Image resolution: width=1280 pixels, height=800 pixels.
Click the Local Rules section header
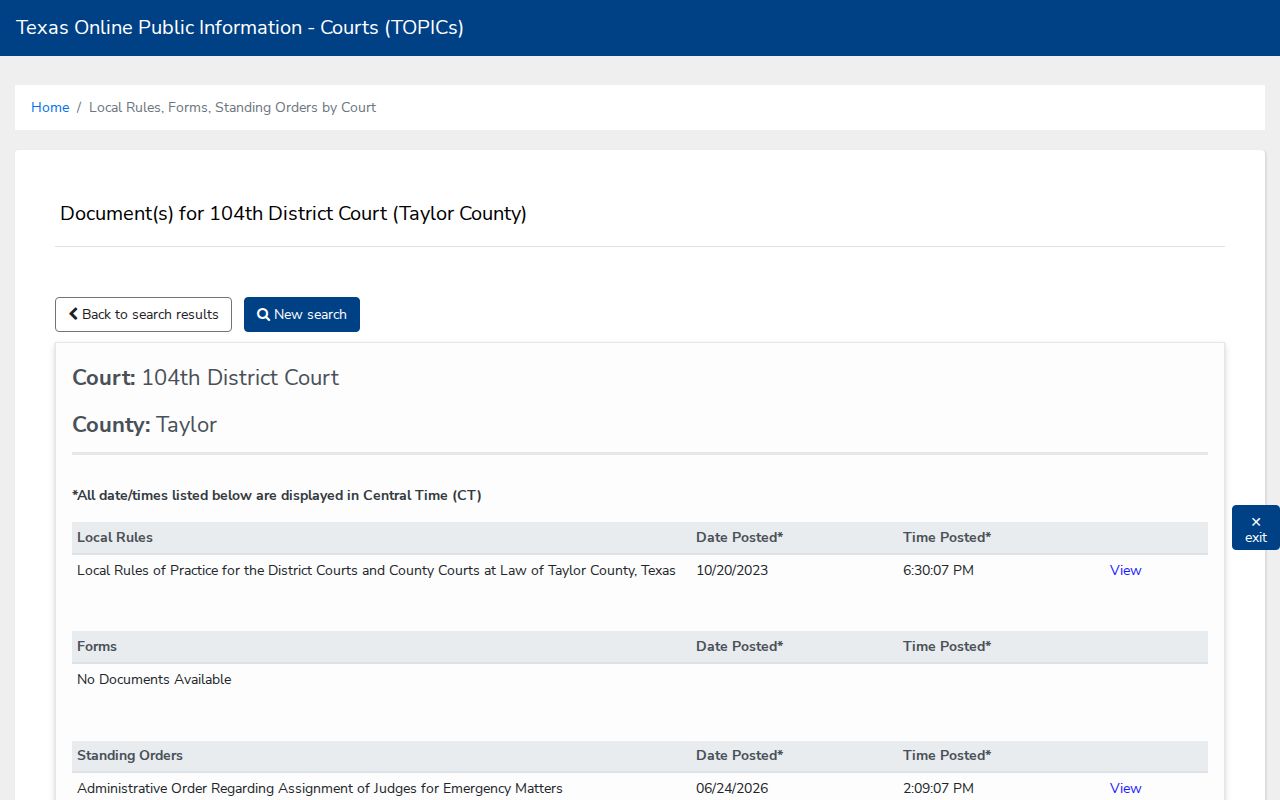[x=115, y=537]
